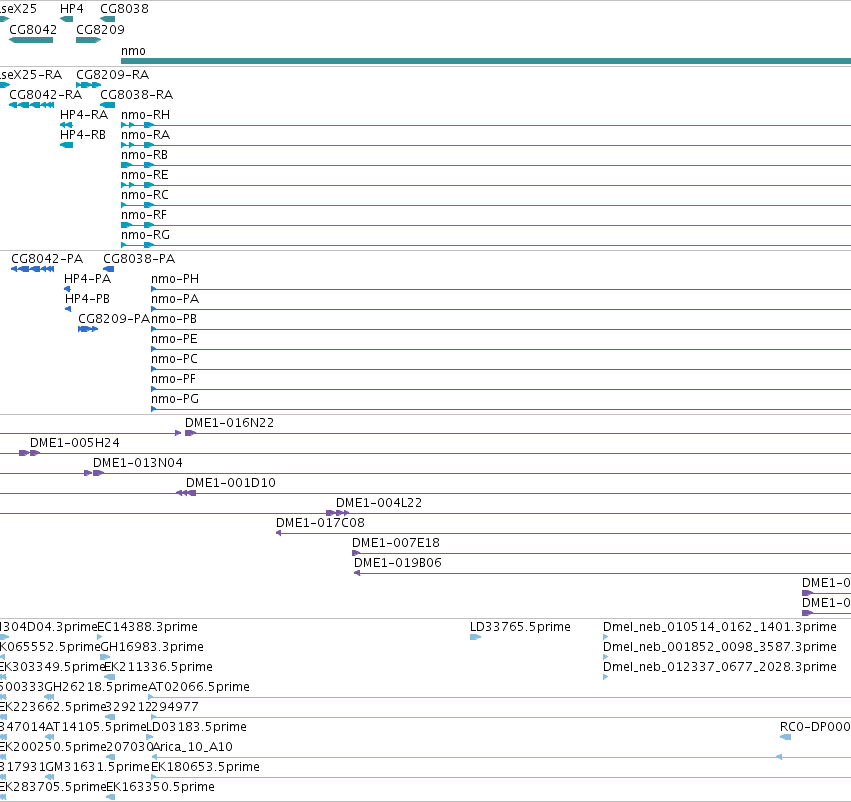Click the GH16983.3prime EST label
Viewport: 851px width, 802px height.
coord(152,647)
